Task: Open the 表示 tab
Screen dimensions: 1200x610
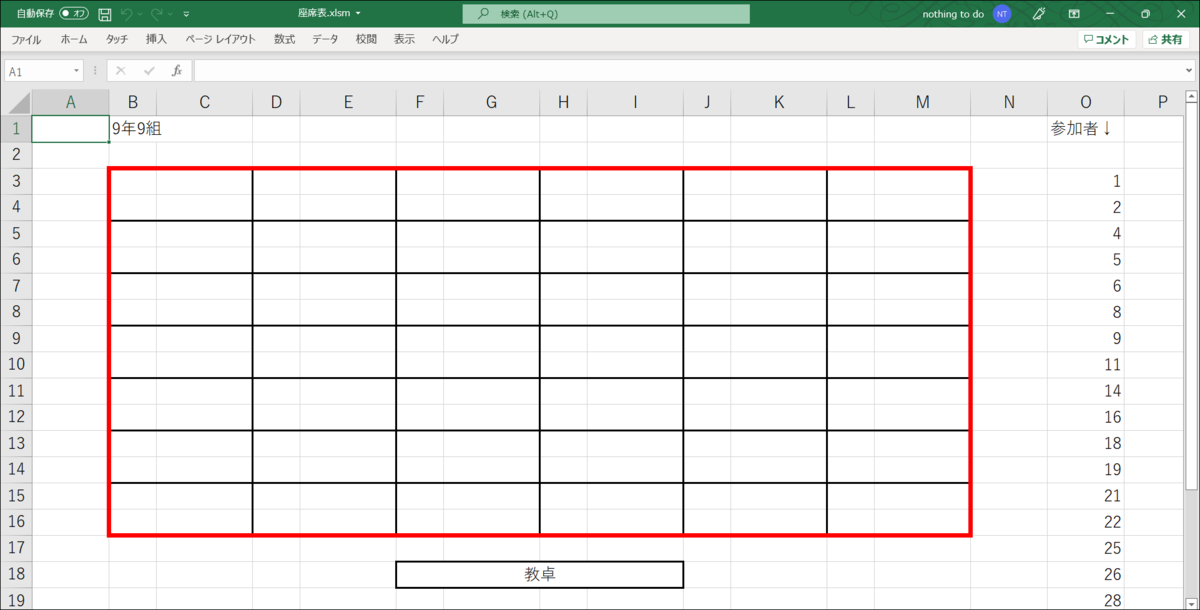Action: pyautogui.click(x=404, y=39)
